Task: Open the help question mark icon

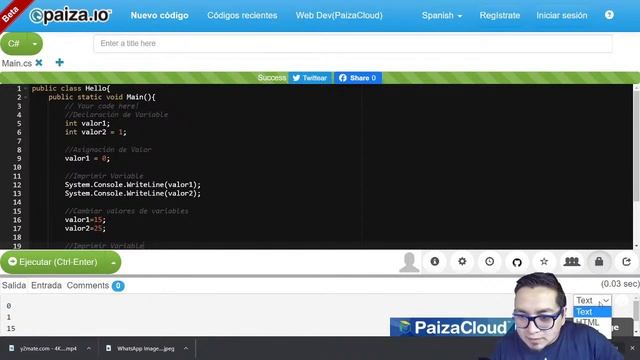Action: tap(609, 15)
